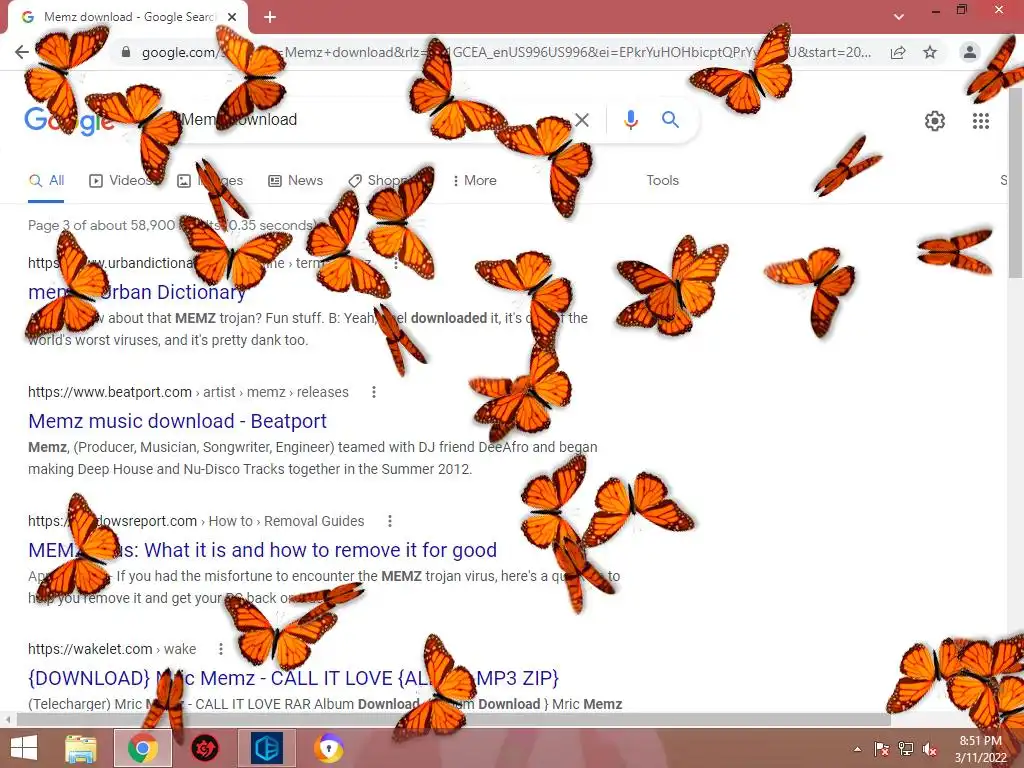Click the muted volume tray icon
This screenshot has width=1024, height=768.
(x=930, y=749)
